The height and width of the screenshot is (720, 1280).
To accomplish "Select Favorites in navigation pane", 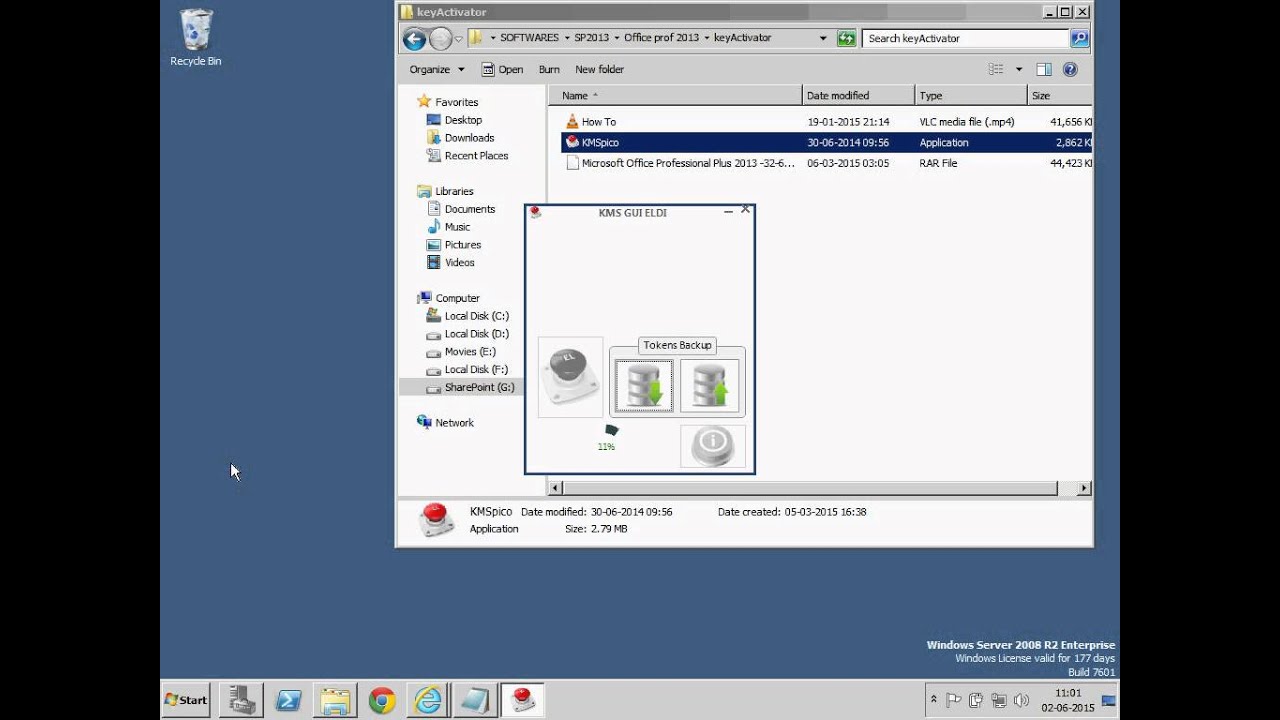I will tap(456, 102).
